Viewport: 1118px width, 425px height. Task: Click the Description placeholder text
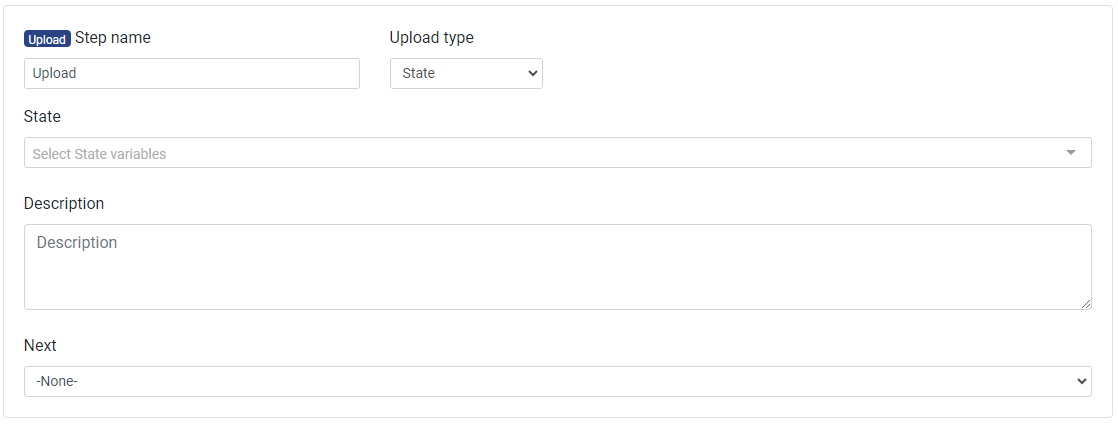point(77,243)
